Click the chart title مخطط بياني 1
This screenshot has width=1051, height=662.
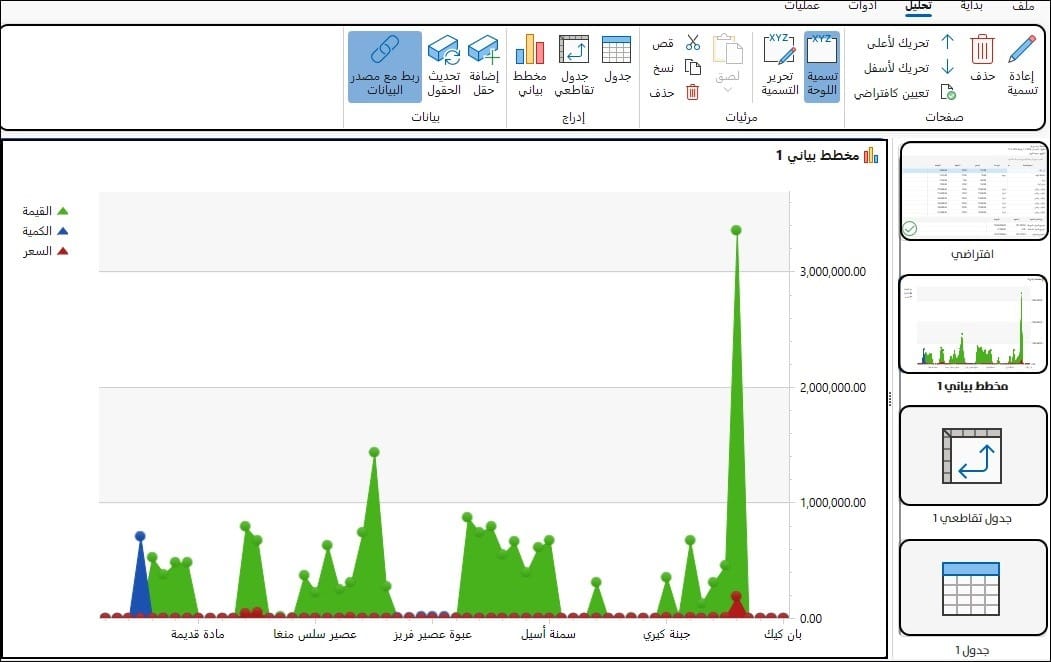pyautogui.click(x=817, y=155)
